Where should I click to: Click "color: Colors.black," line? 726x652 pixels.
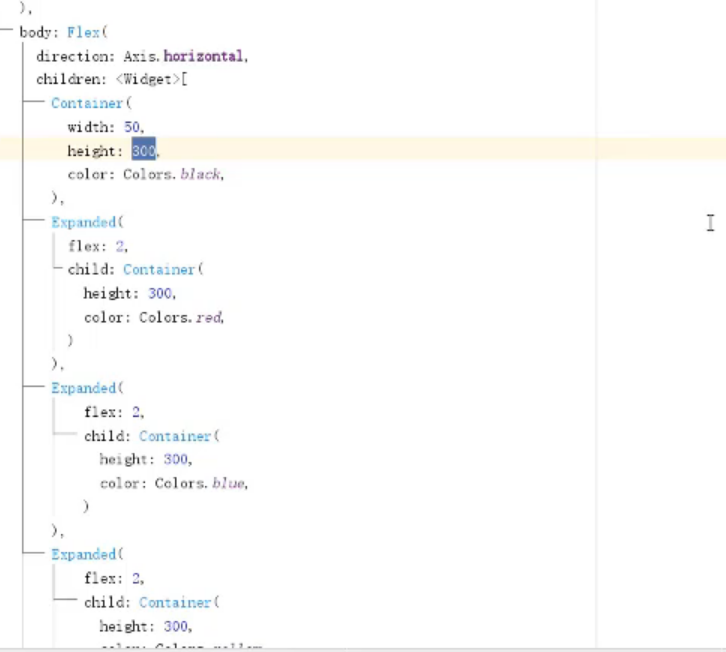coord(146,175)
